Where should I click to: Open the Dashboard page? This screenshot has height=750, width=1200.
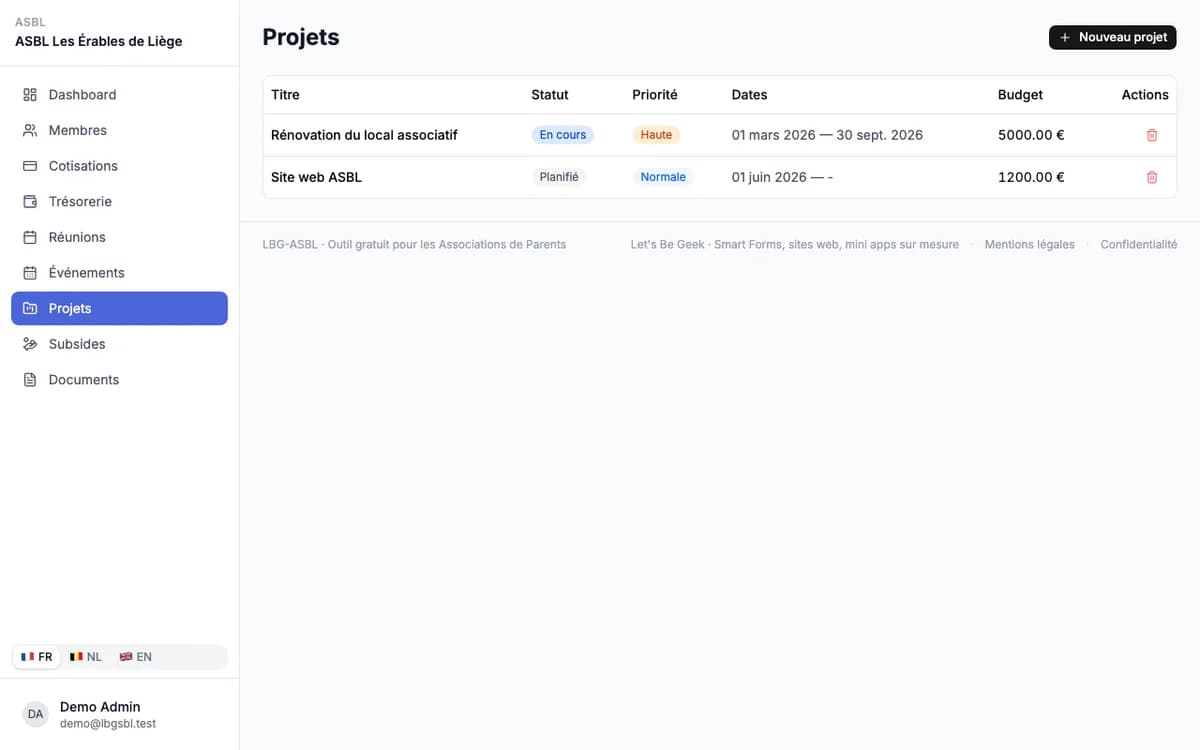click(x=119, y=95)
